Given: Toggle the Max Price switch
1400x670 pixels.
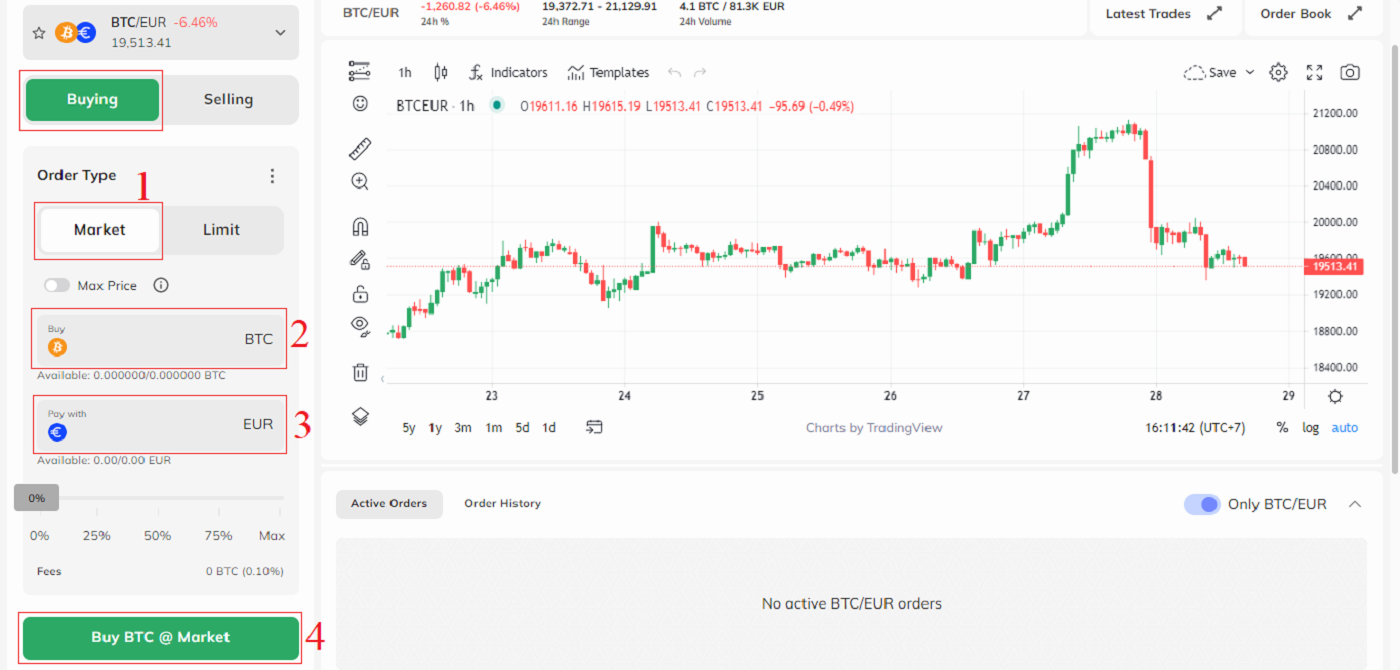Looking at the screenshot, I should [x=57, y=285].
